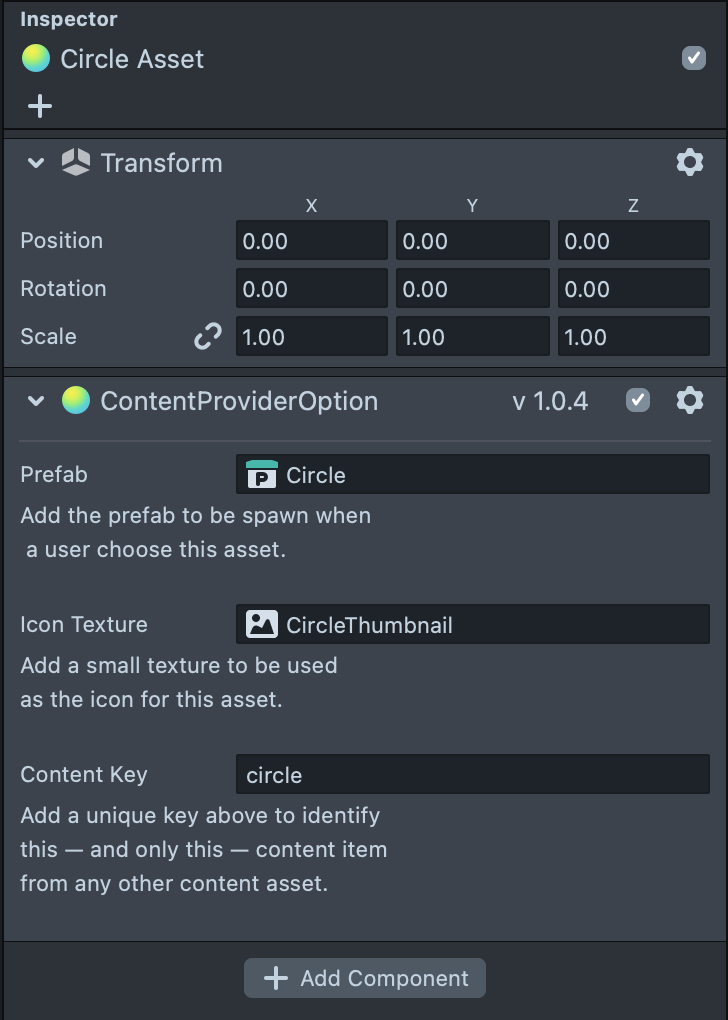
Task: Click the Content Key input field
Action: coord(472,775)
